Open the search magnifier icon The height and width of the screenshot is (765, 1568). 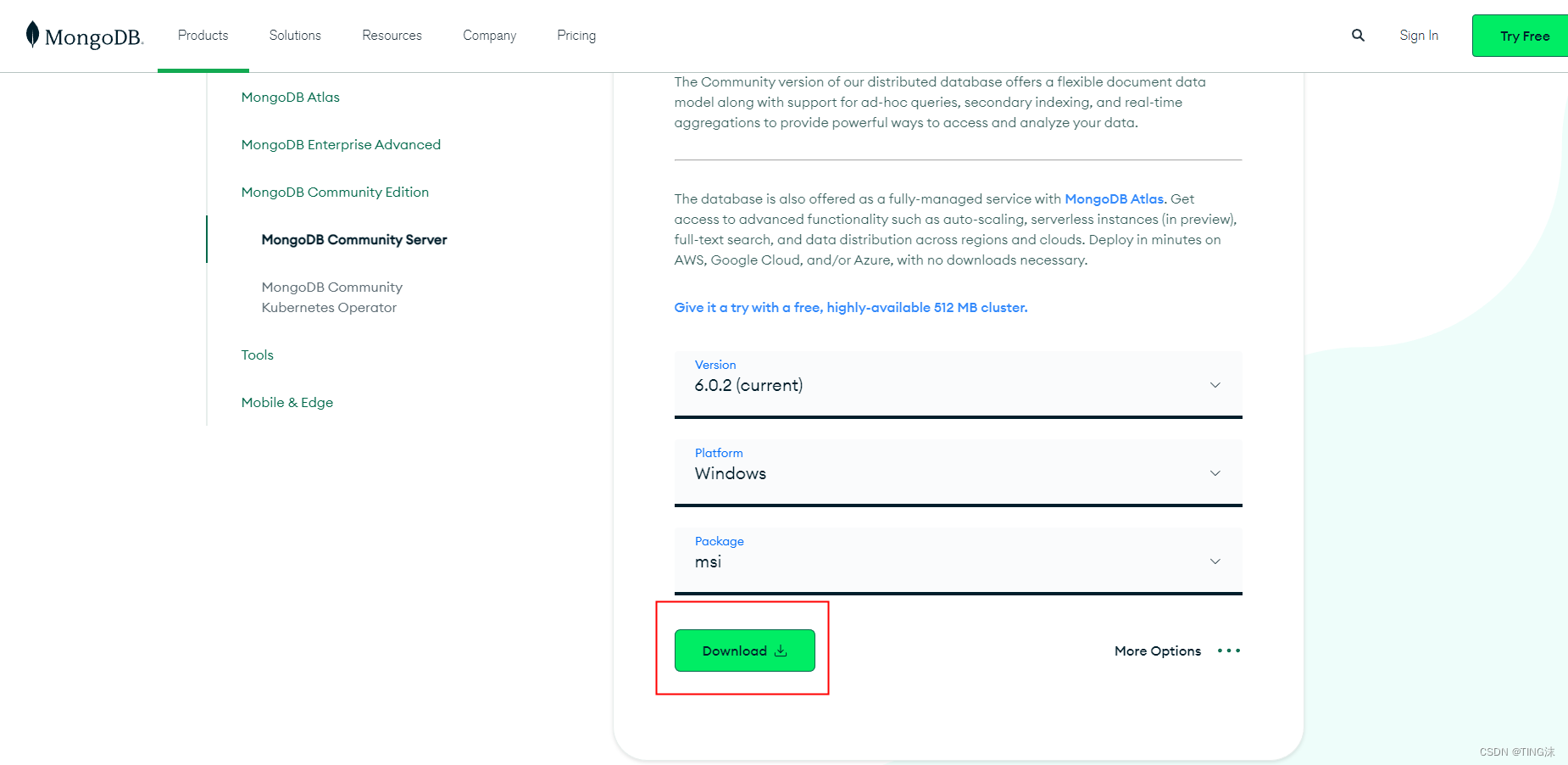(x=1358, y=36)
